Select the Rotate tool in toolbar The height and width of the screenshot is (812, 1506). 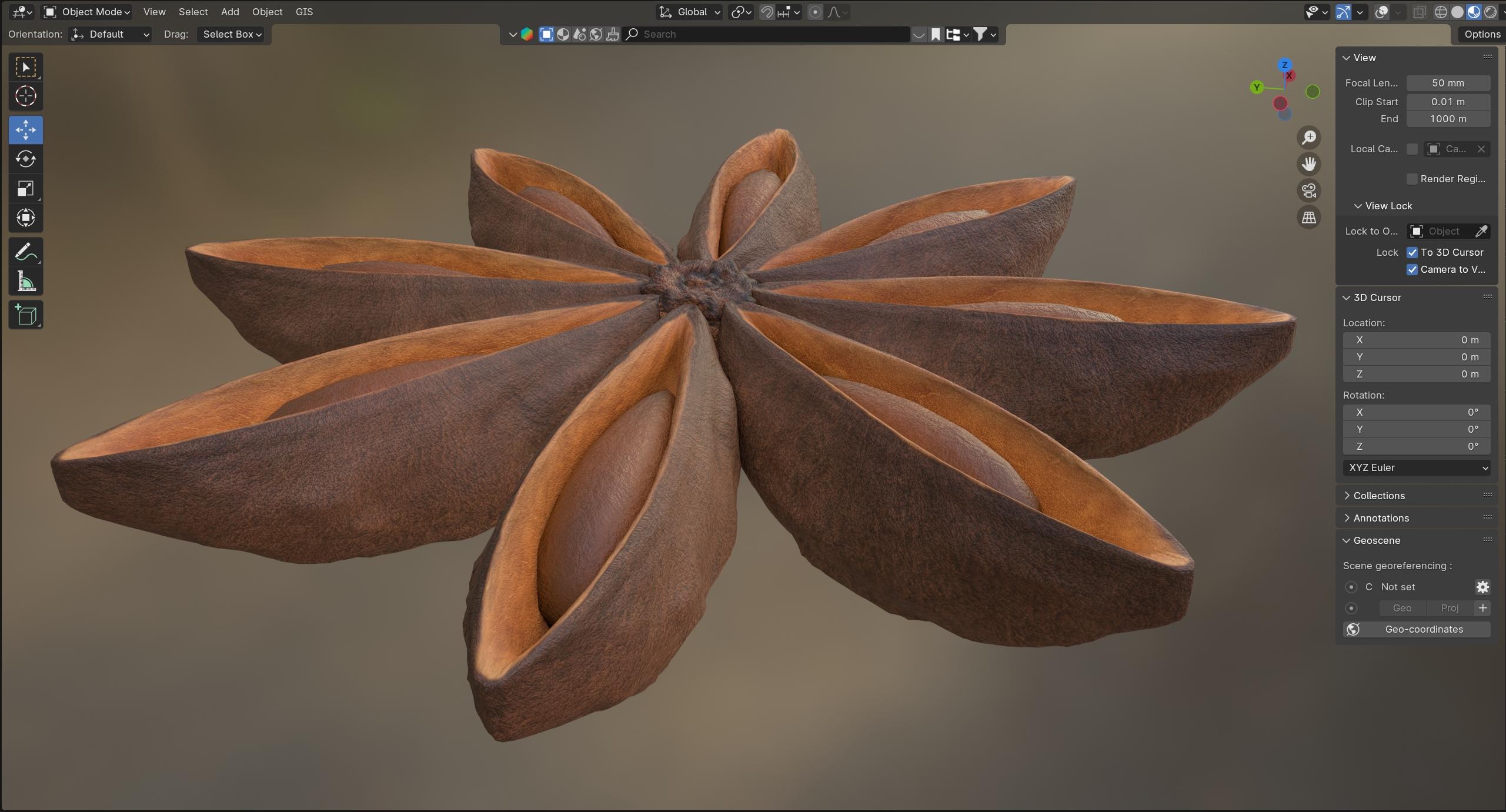coord(25,159)
